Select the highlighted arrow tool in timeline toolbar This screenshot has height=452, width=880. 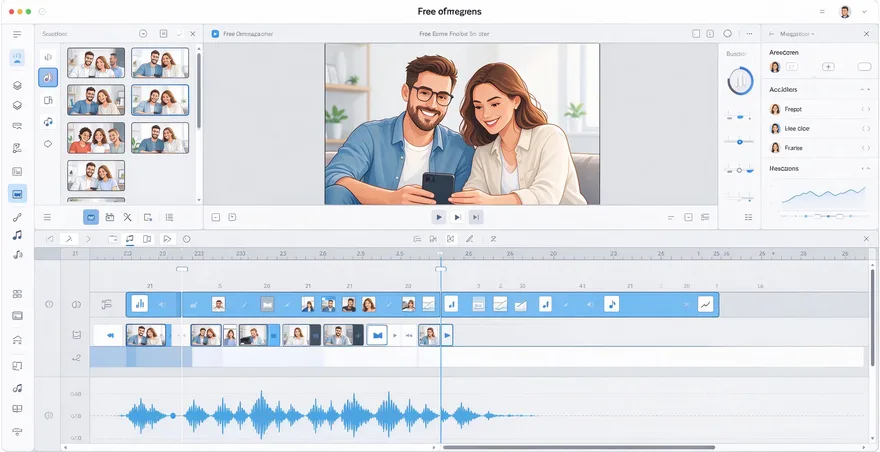point(69,239)
